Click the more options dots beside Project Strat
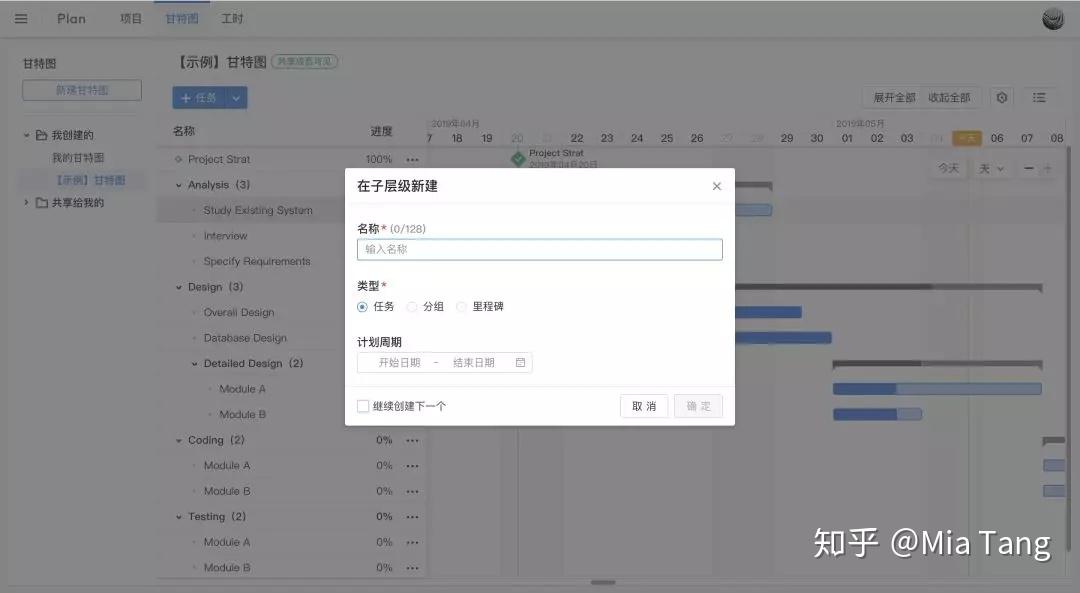The image size is (1080, 593). tap(414, 159)
